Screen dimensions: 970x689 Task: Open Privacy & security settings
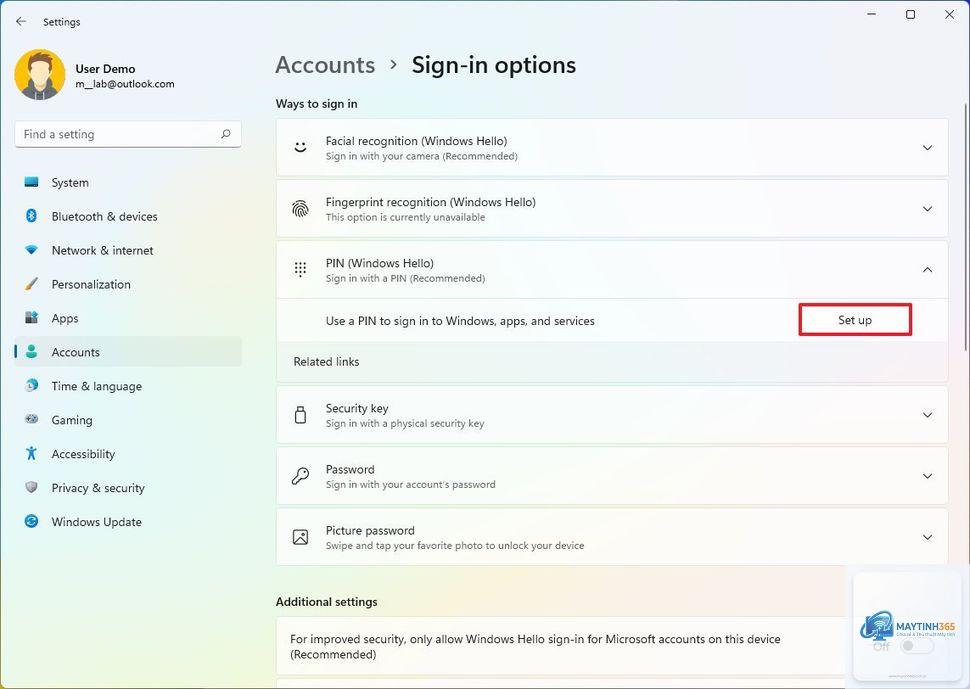click(127, 488)
